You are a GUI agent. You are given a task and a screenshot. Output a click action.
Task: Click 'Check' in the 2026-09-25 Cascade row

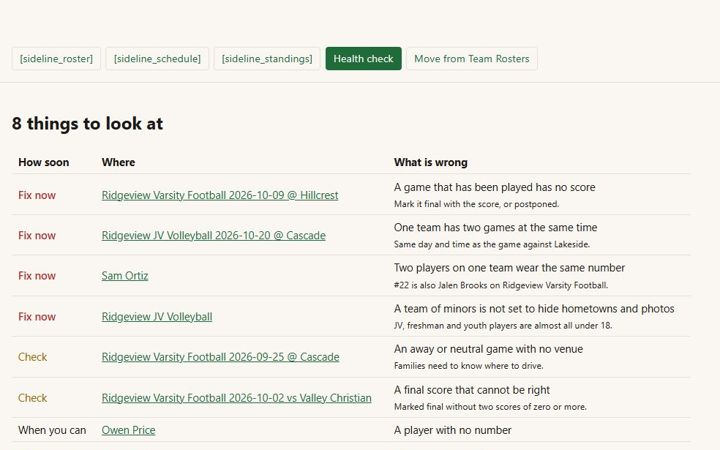(33, 357)
